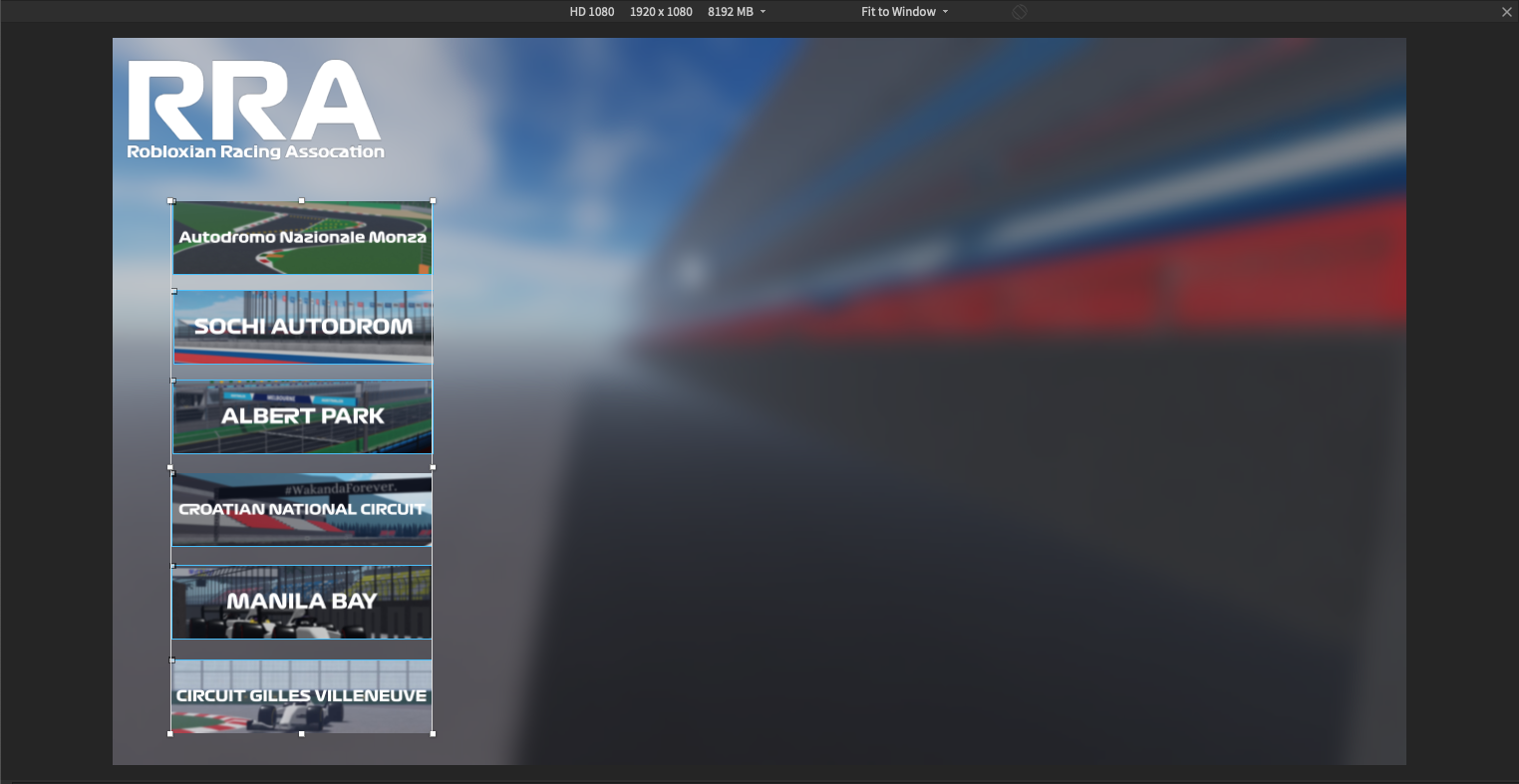
Task: Select the Croatian National Circuit banner
Action: coord(302,509)
